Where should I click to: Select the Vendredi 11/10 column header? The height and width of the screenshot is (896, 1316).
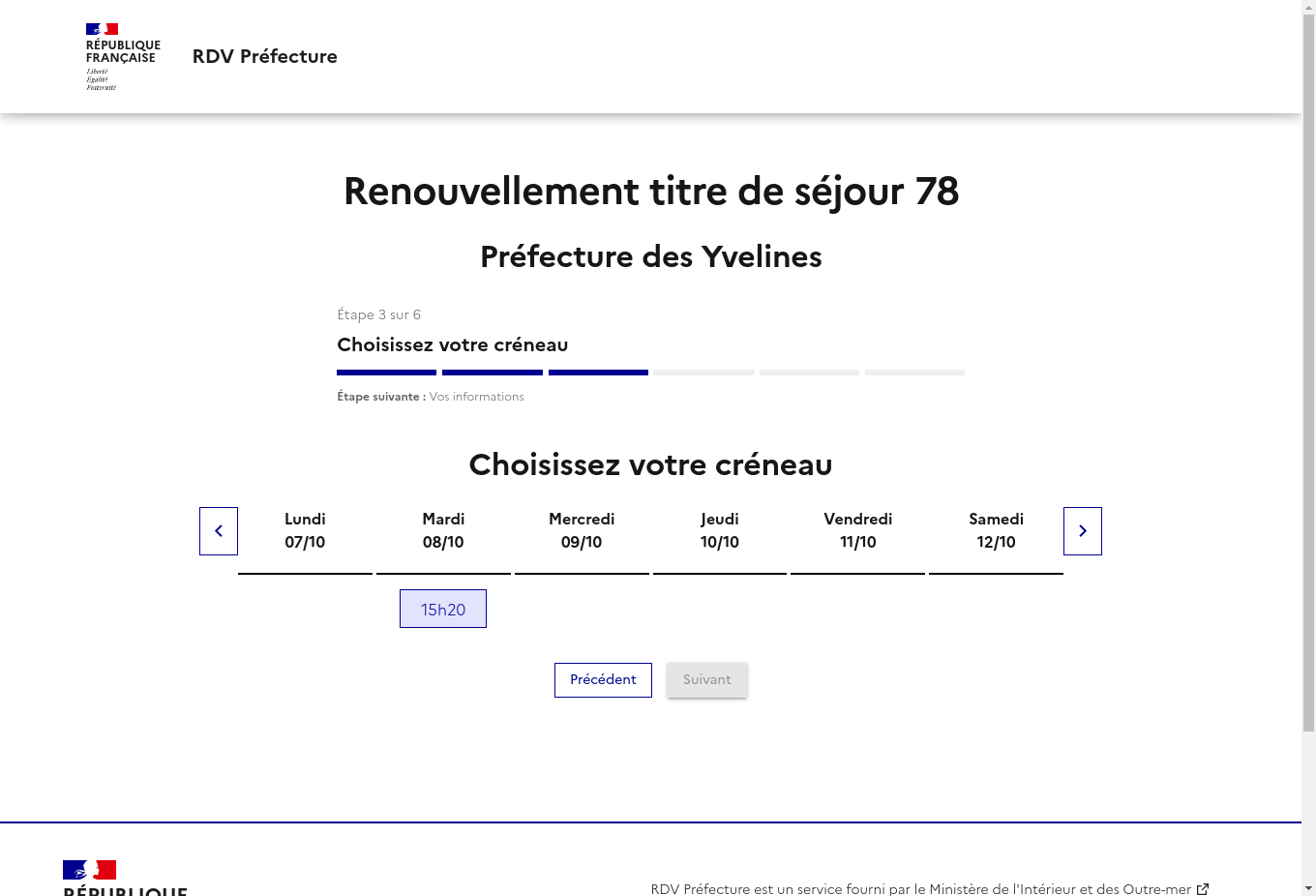tap(858, 531)
